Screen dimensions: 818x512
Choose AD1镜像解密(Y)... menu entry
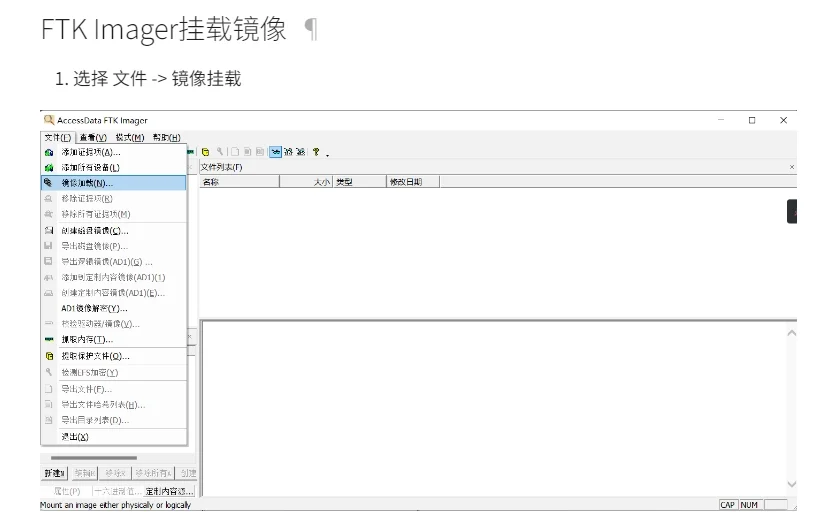tap(114, 308)
